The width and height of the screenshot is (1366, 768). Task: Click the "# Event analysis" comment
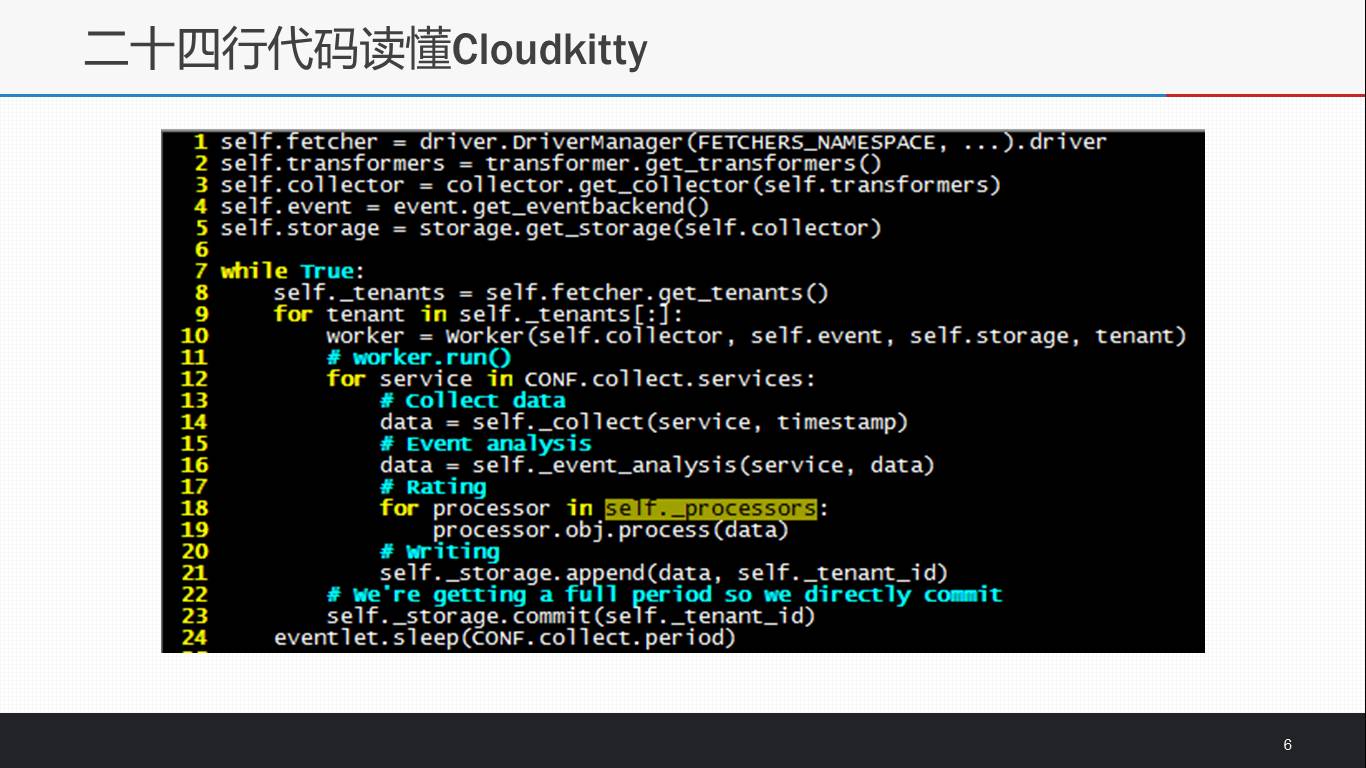point(485,444)
